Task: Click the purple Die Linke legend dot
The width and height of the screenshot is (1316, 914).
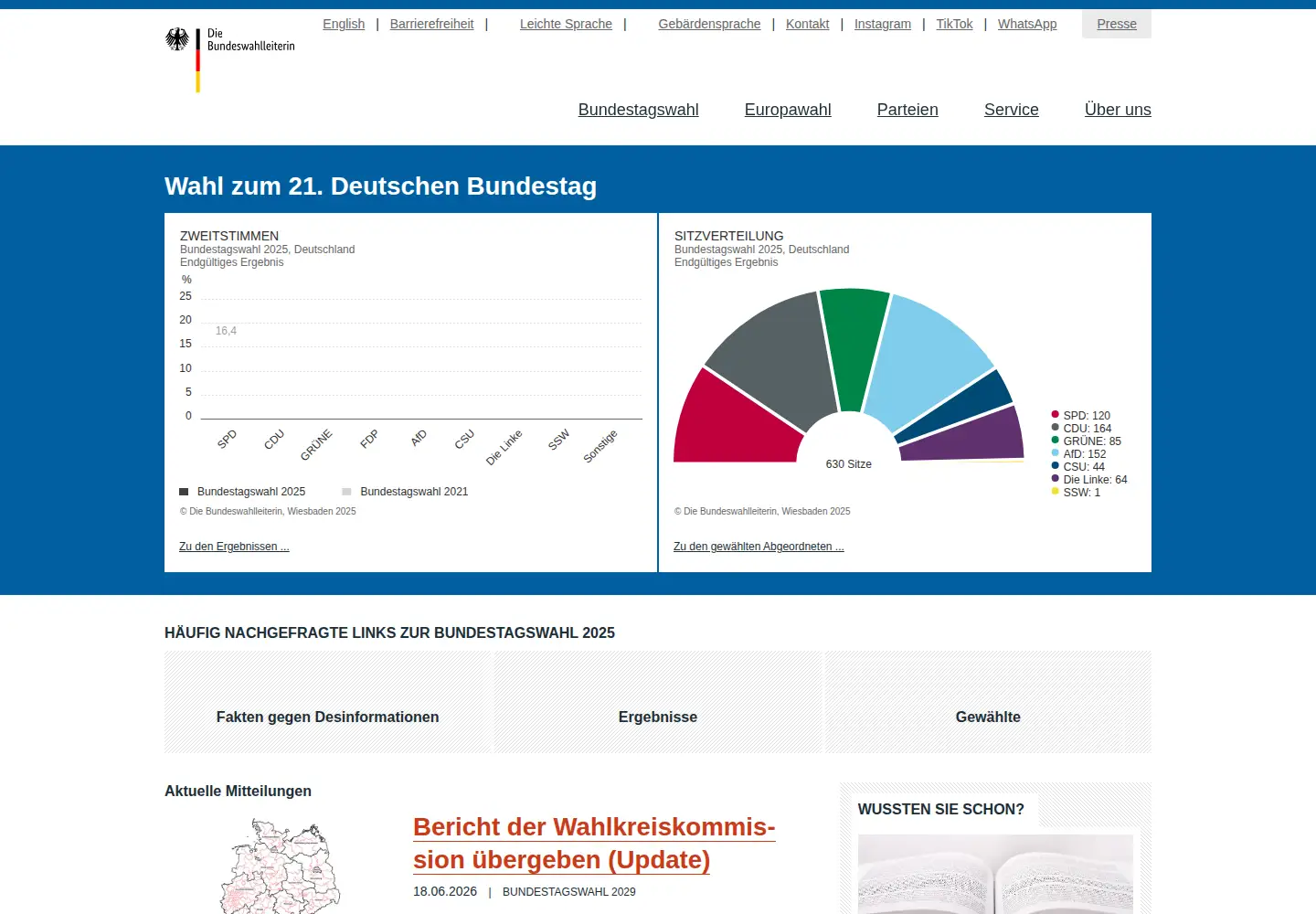Action: tap(1056, 479)
